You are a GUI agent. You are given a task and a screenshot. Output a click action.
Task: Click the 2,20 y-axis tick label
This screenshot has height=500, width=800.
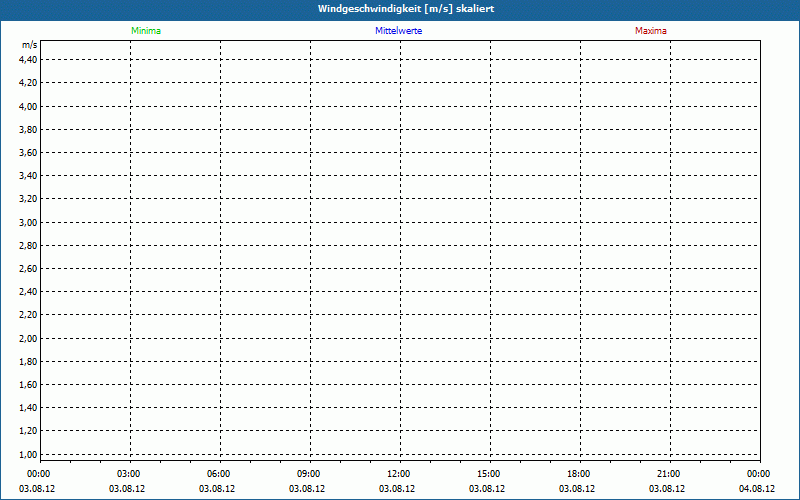tap(28, 315)
